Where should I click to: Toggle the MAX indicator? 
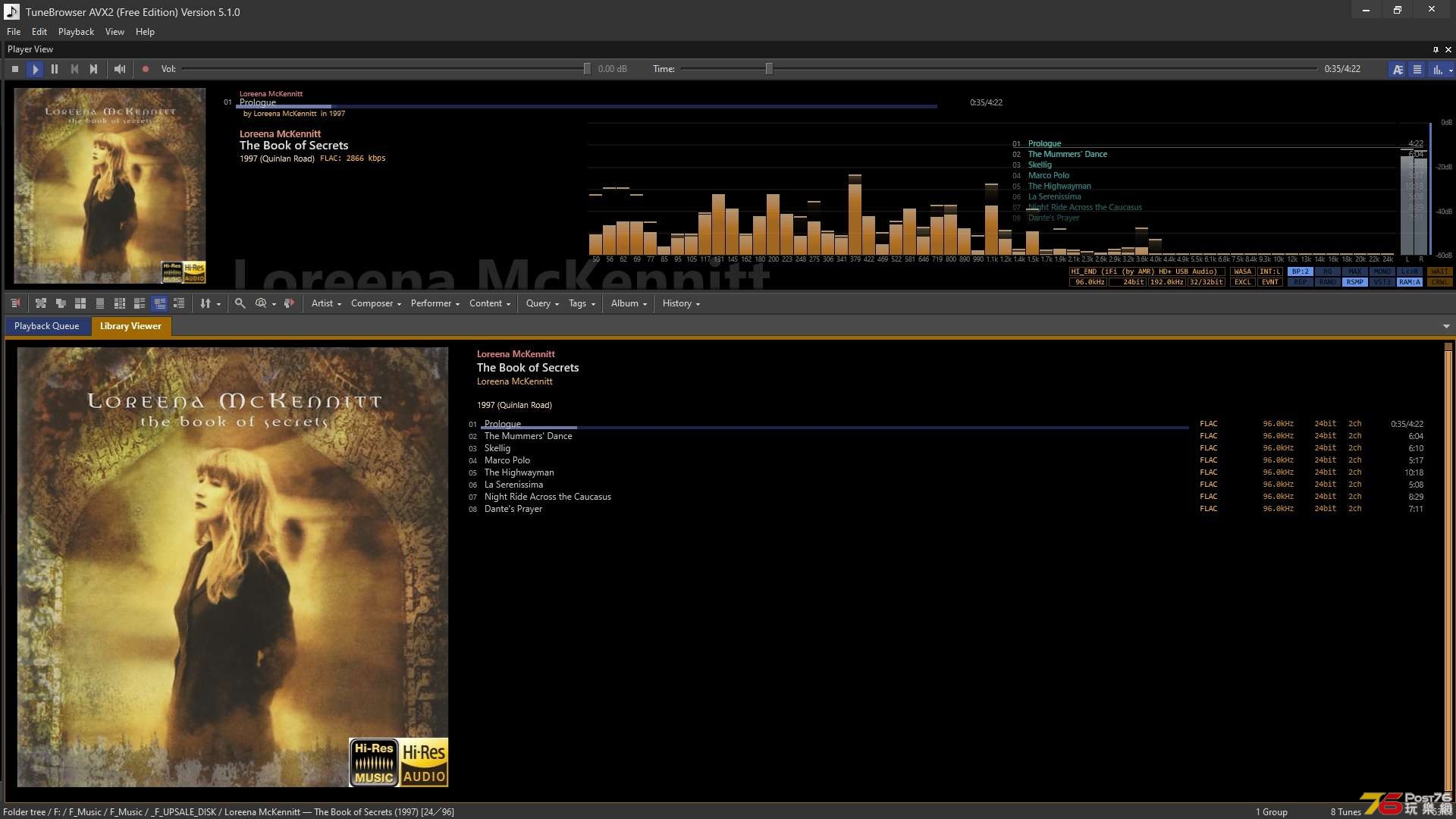(x=1354, y=271)
